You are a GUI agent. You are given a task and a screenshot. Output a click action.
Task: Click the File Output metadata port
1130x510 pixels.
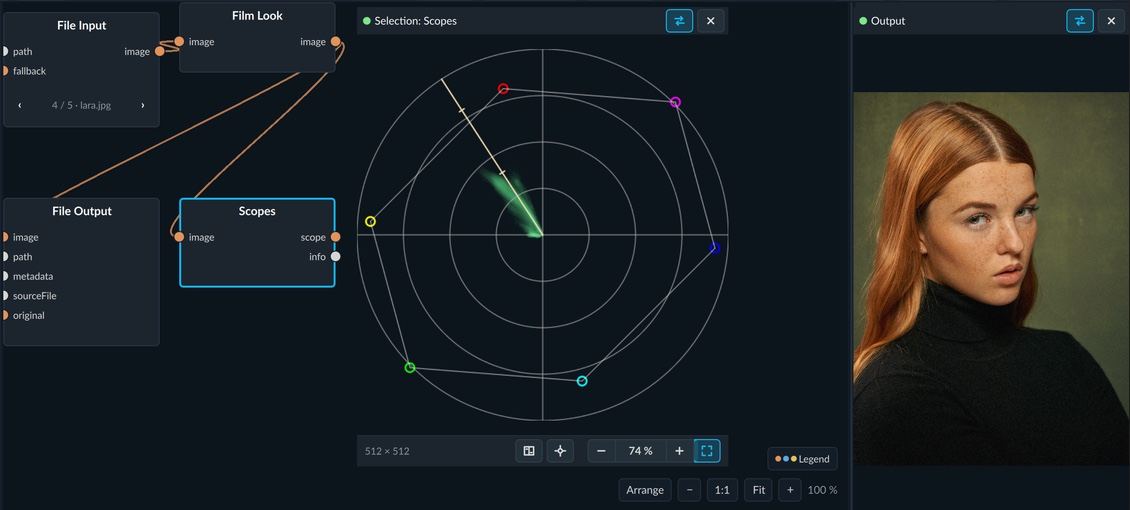(x=4, y=276)
